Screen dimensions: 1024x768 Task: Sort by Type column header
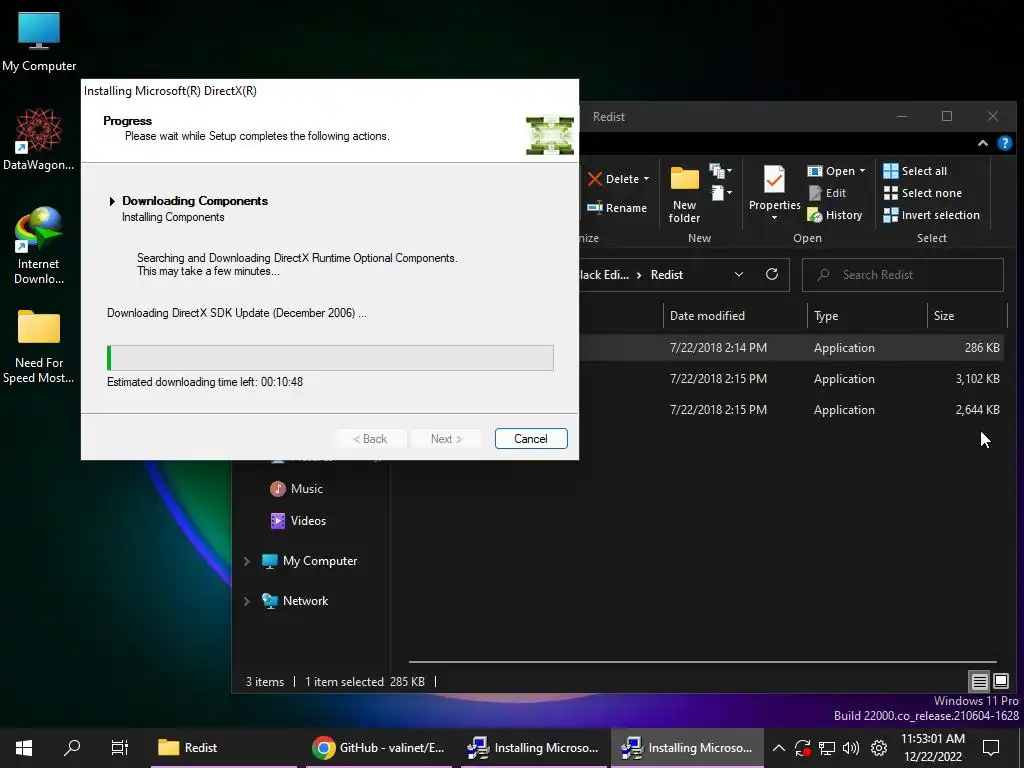(x=866, y=316)
